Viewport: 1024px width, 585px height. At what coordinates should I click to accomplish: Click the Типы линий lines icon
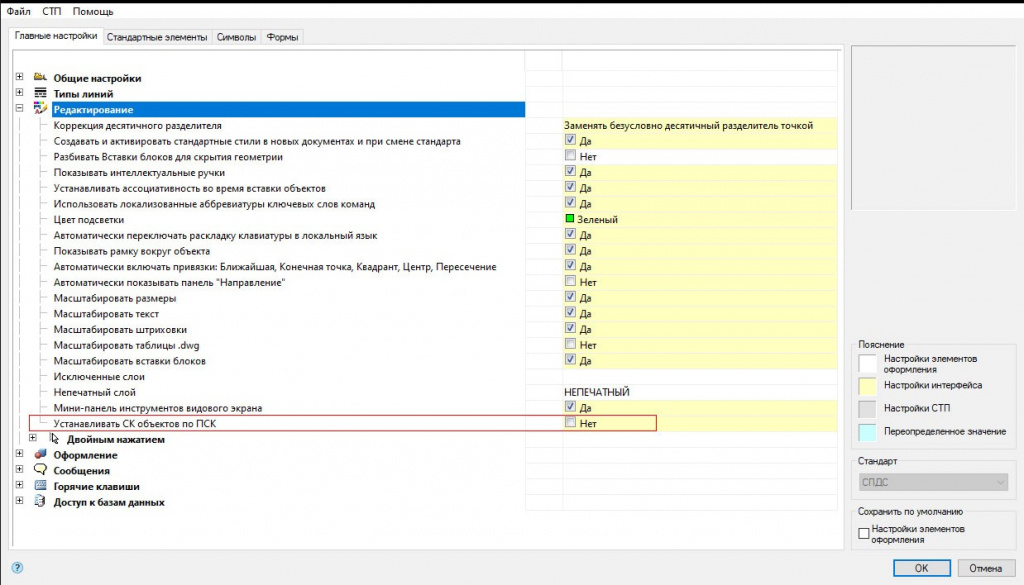[40, 93]
